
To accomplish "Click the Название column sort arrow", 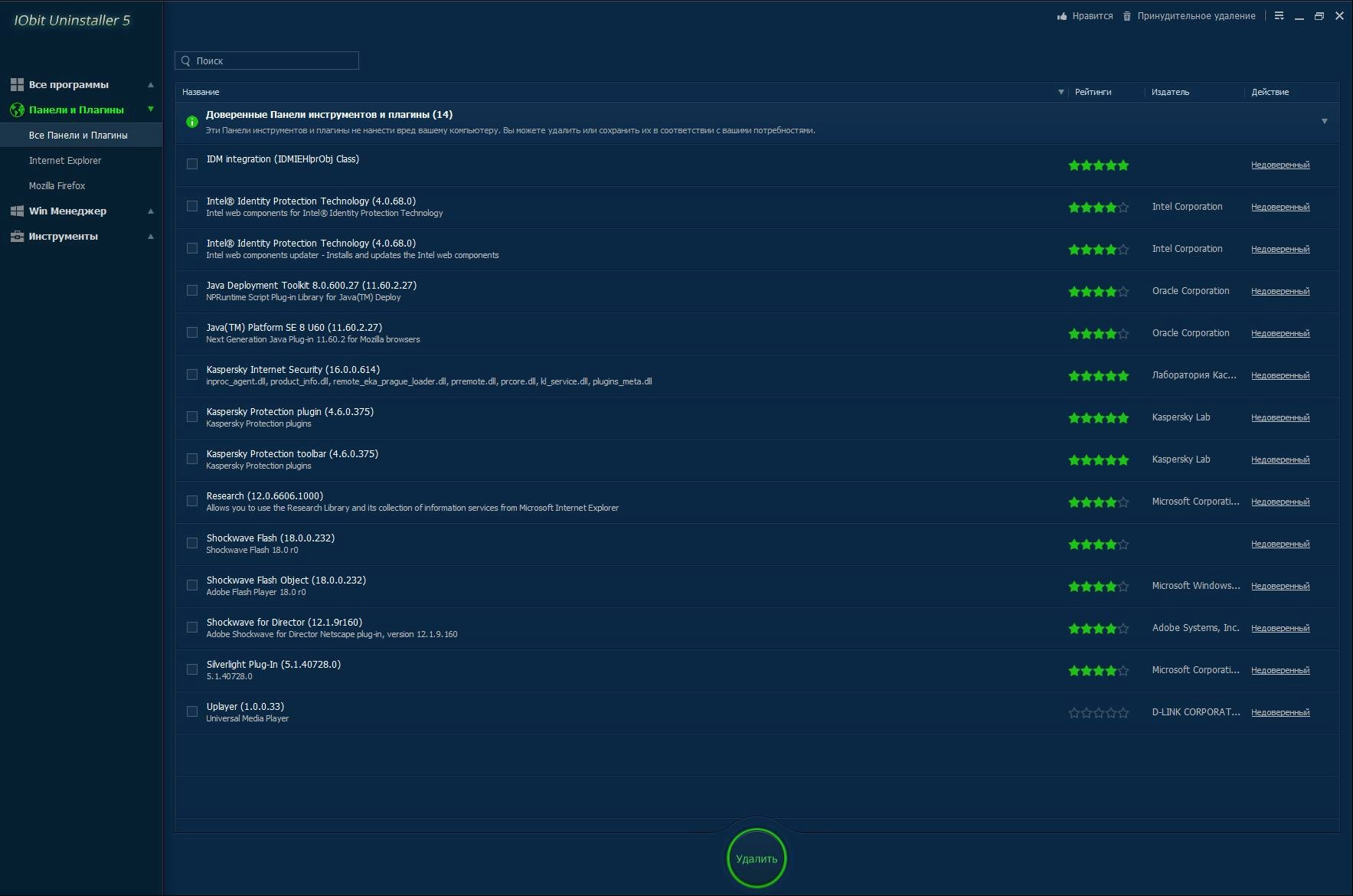I will click(1061, 92).
